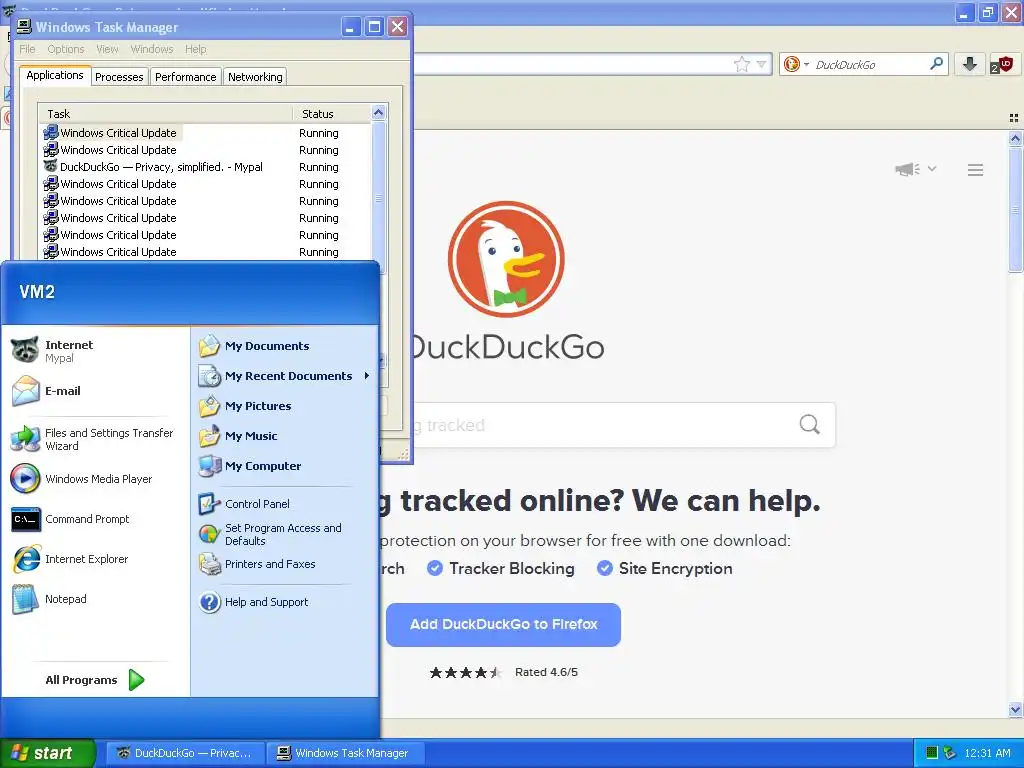The height and width of the screenshot is (768, 1024).
Task: Switch to the Processes tab
Action: click(119, 77)
